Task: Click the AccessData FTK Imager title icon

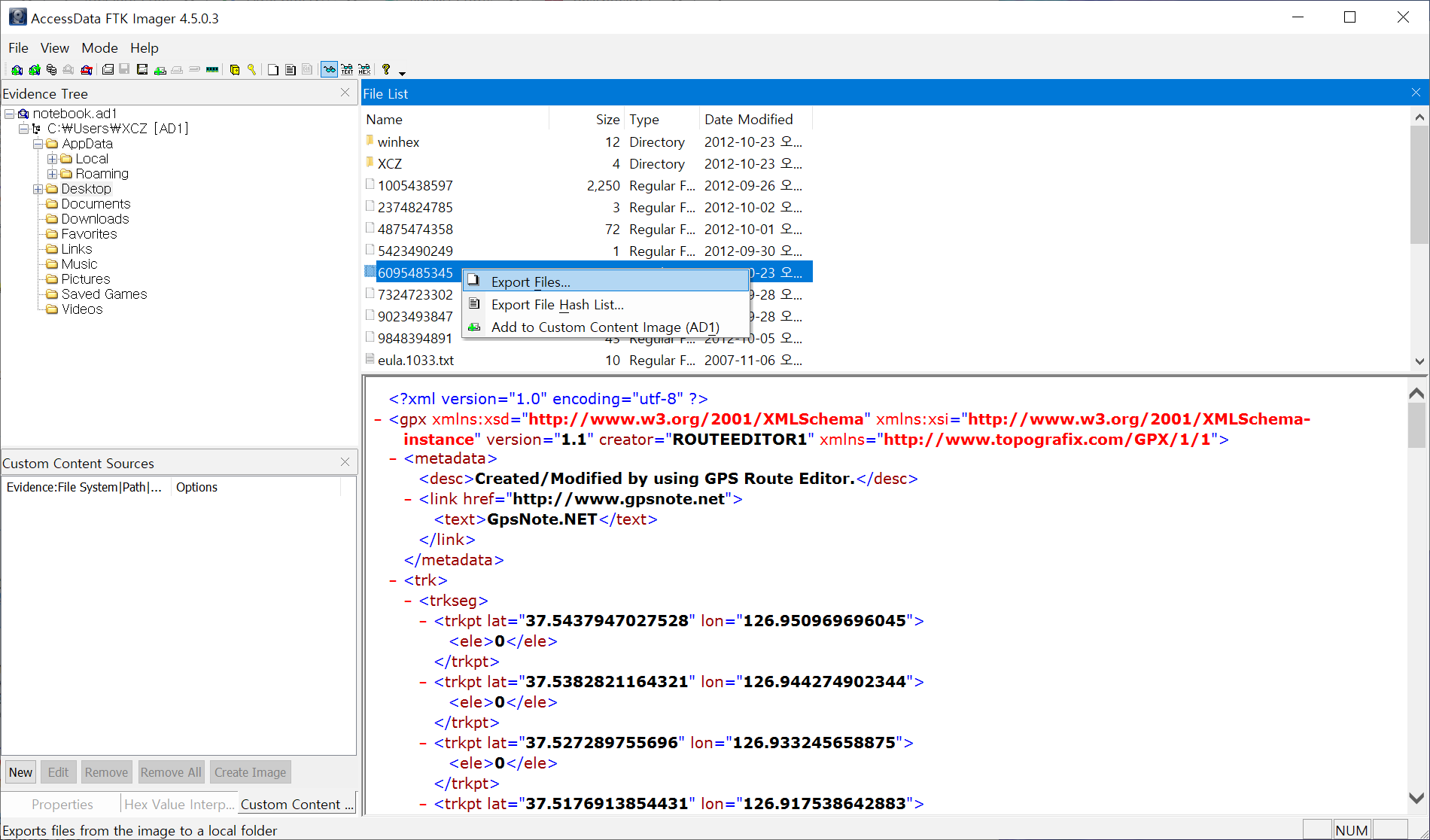Action: [x=17, y=17]
